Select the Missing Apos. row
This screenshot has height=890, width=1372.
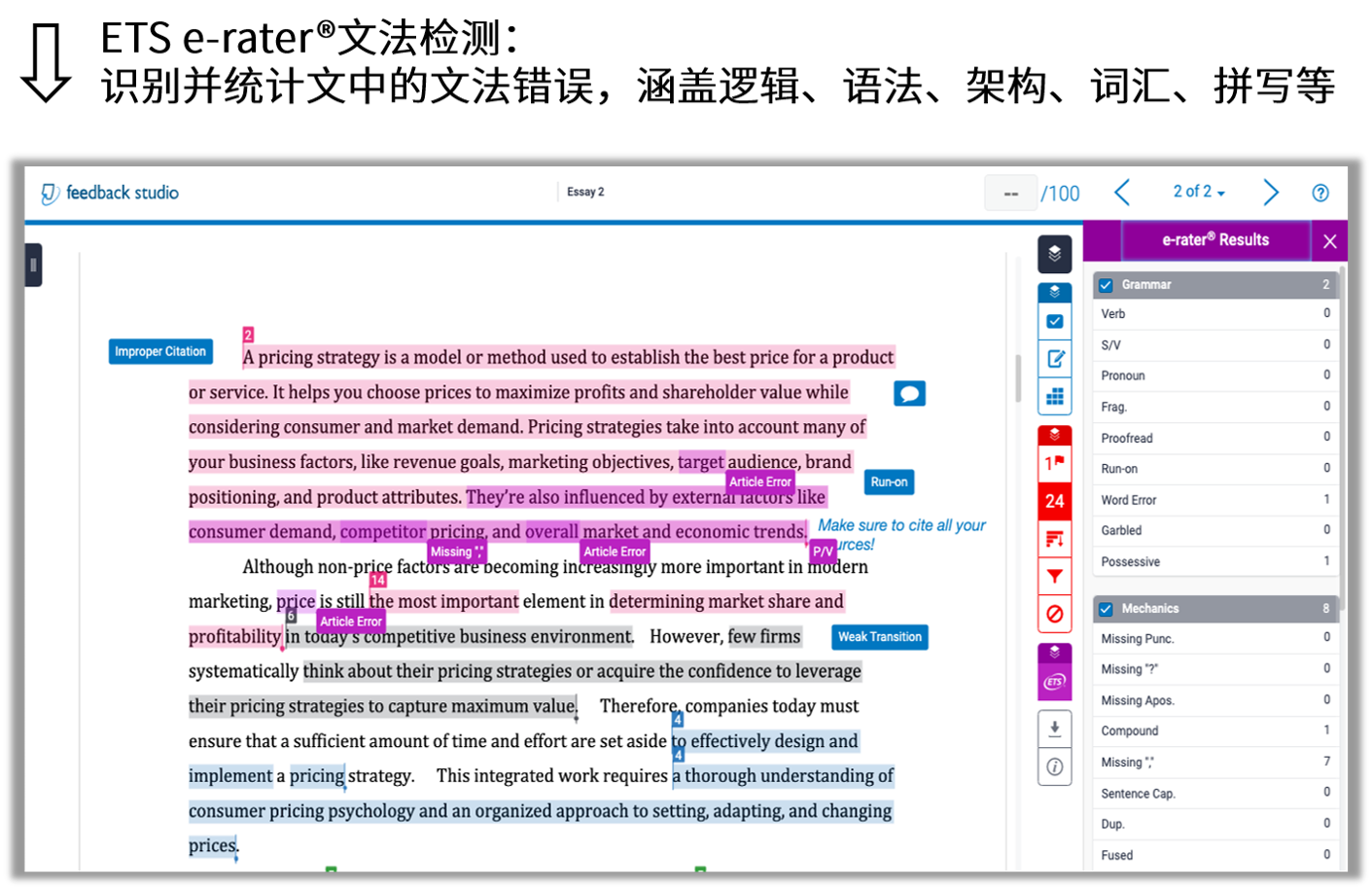point(1215,700)
